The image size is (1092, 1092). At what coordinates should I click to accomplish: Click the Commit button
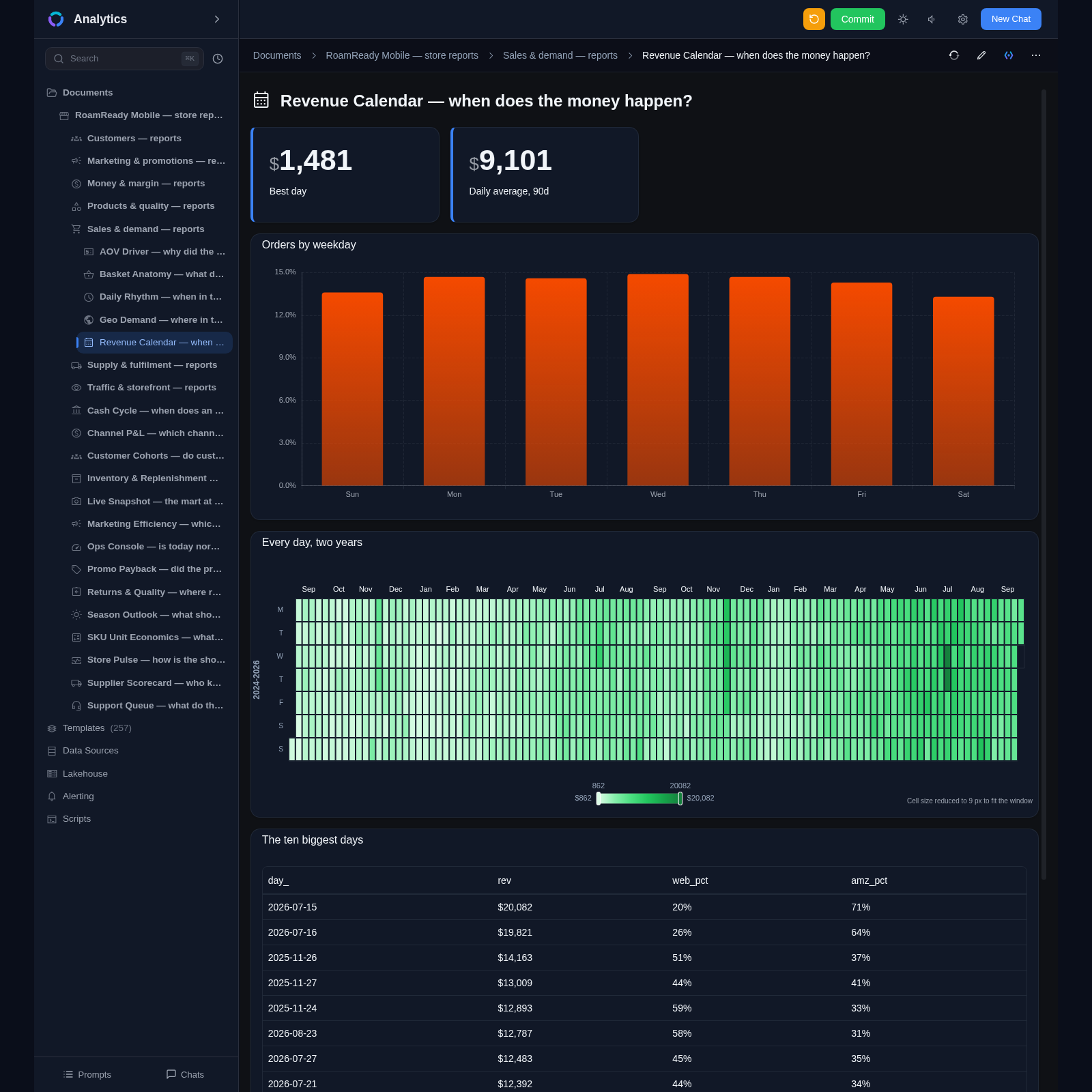(857, 19)
